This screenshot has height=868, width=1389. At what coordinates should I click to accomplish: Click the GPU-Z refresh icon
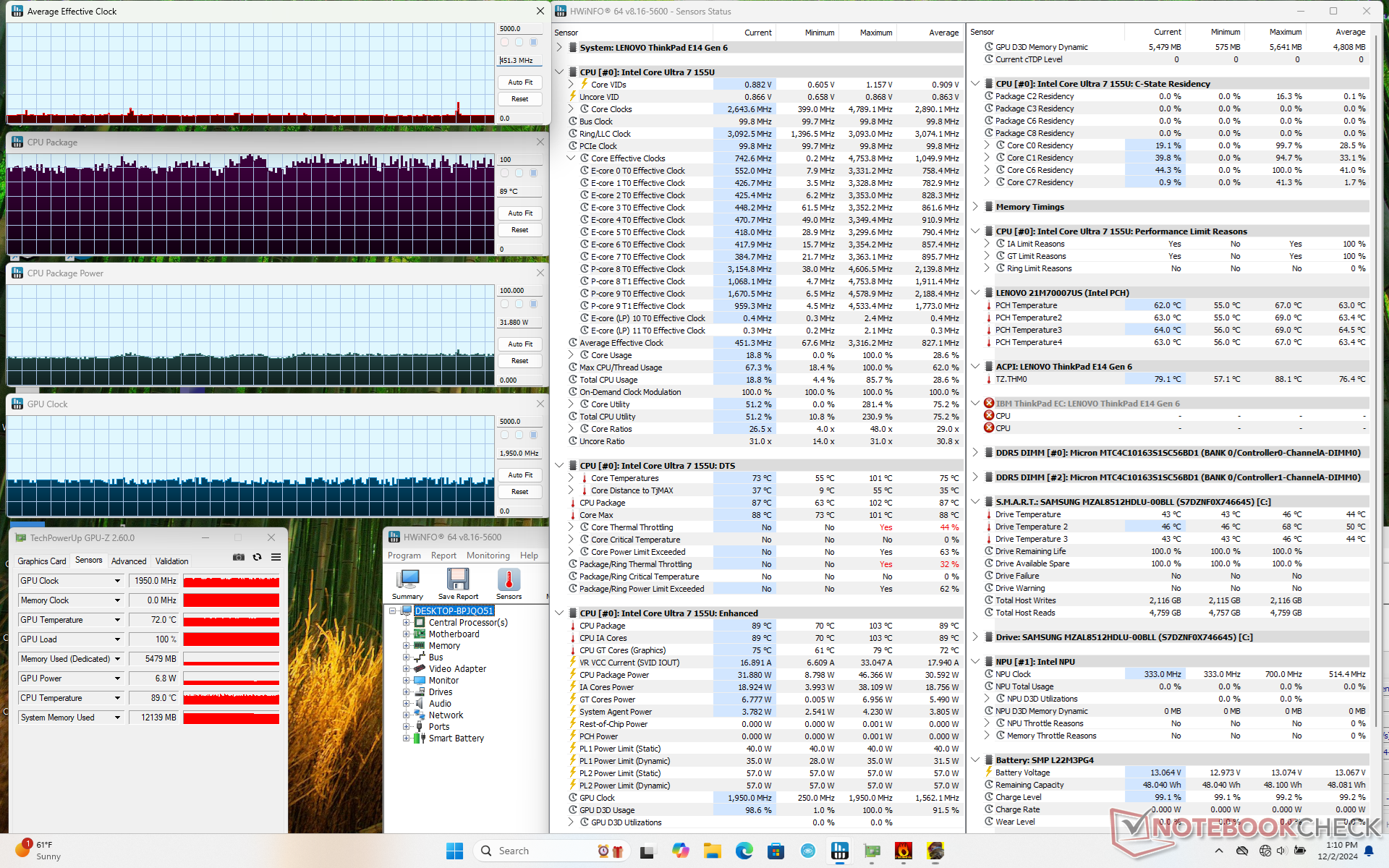[x=257, y=557]
